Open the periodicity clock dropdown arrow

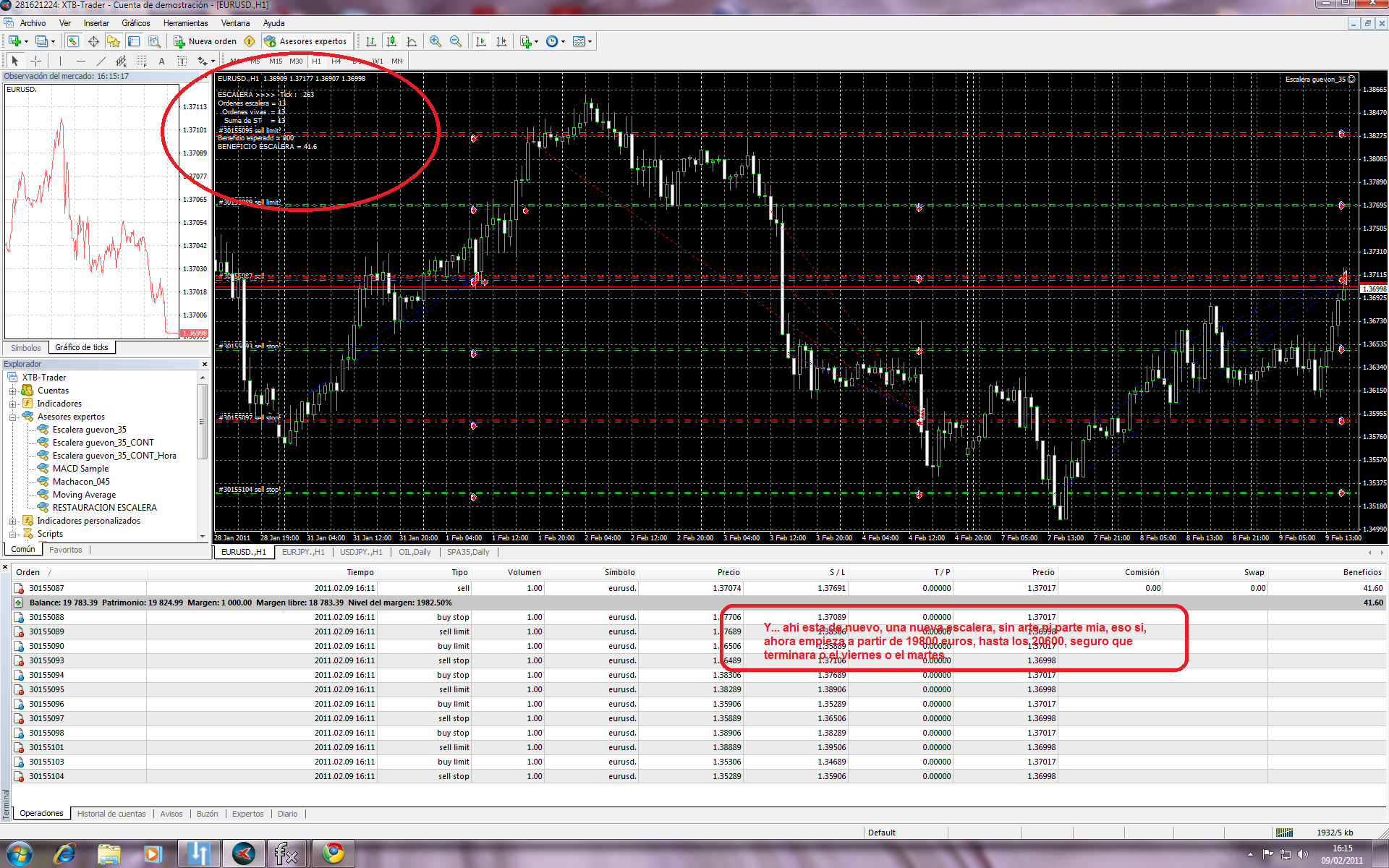tap(564, 41)
